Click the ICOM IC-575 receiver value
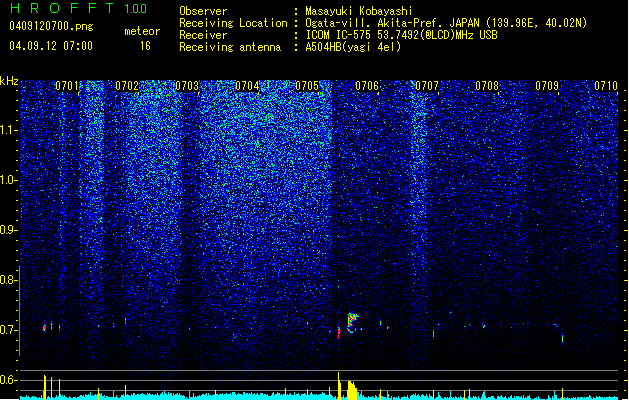This screenshot has height=400, width=629. pyautogui.click(x=401, y=35)
